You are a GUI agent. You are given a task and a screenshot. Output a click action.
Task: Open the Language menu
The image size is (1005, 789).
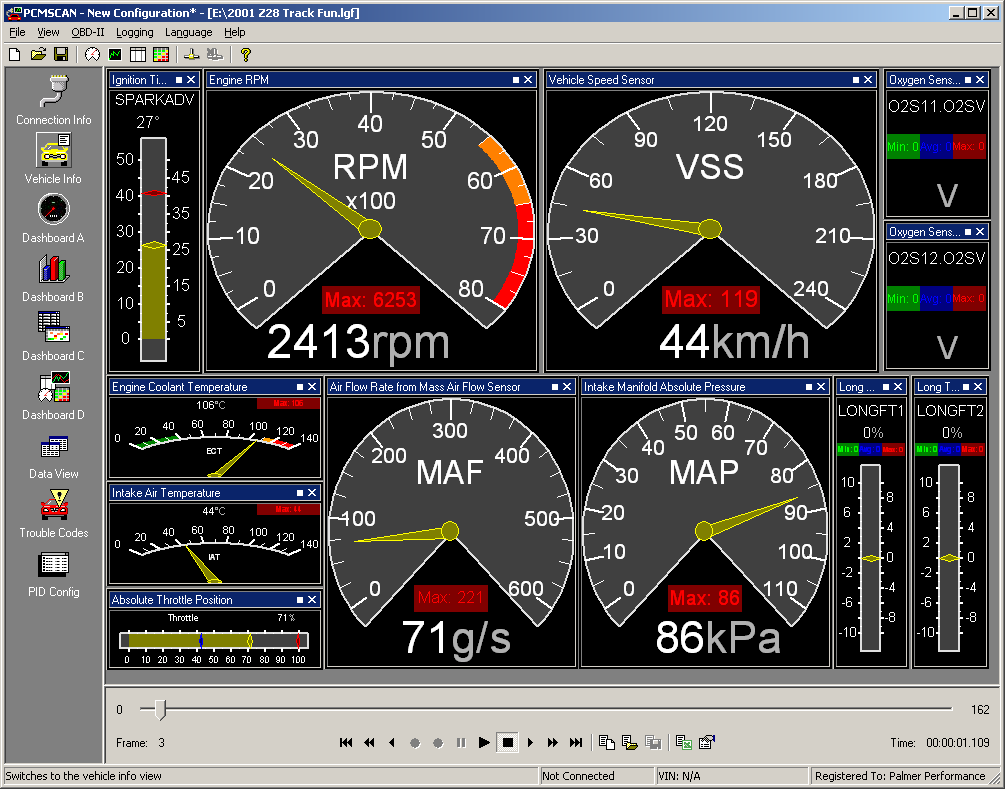(188, 32)
